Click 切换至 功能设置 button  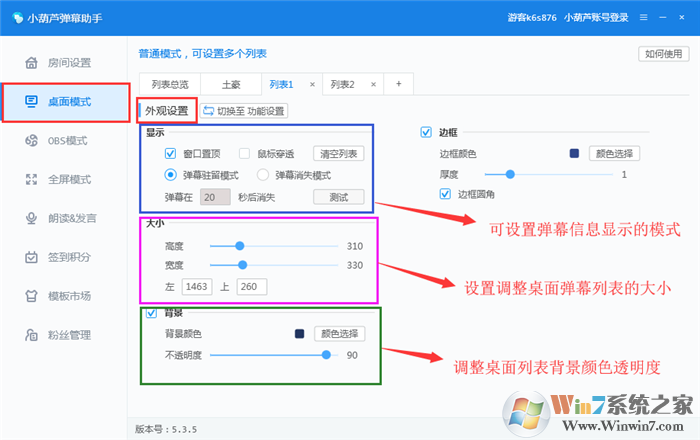pos(244,111)
